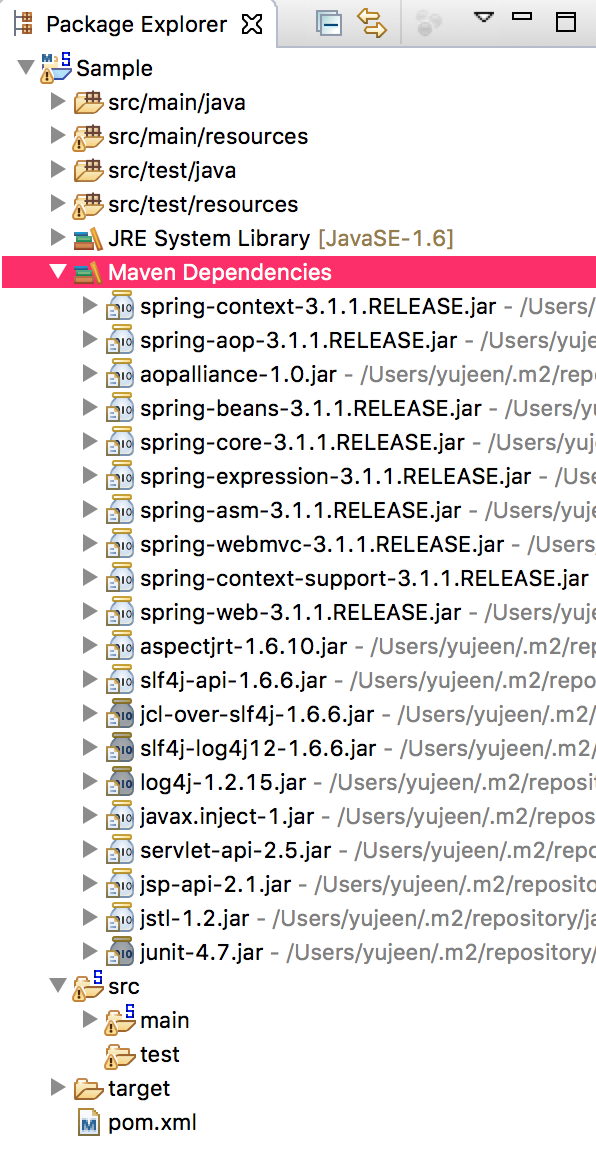Select javax.inject-1.jar entry
The height and width of the screenshot is (1154, 596).
pyautogui.click(x=227, y=815)
